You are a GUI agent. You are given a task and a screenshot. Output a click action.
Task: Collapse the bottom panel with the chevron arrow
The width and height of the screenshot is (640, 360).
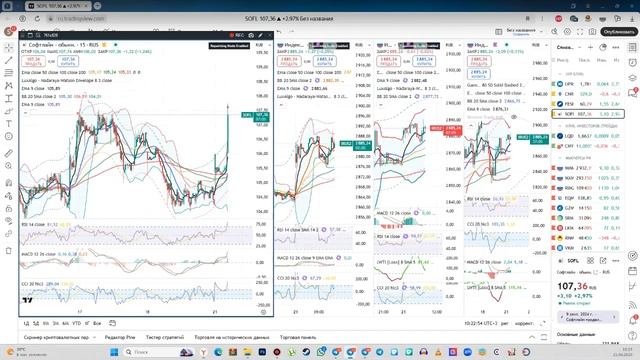click(x=532, y=337)
